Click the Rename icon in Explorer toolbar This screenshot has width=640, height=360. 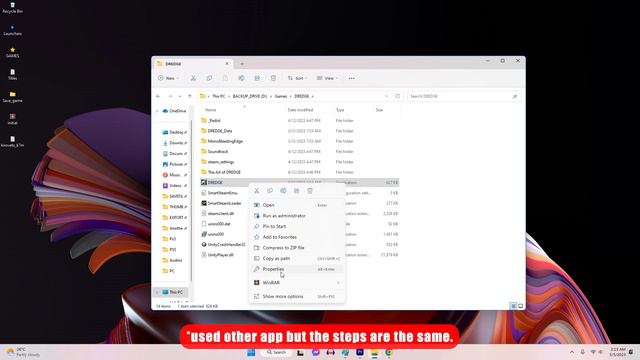[241, 78]
